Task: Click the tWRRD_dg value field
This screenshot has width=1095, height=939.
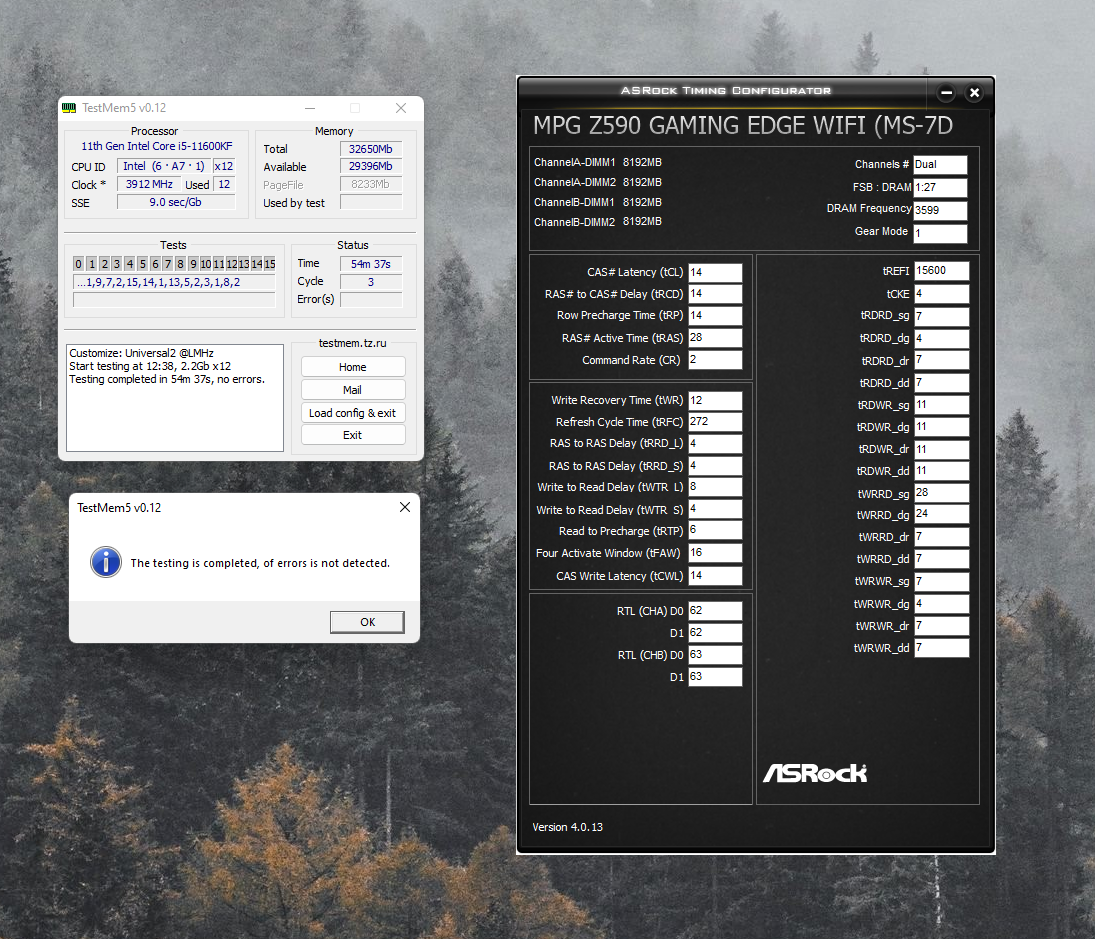Action: tap(941, 515)
